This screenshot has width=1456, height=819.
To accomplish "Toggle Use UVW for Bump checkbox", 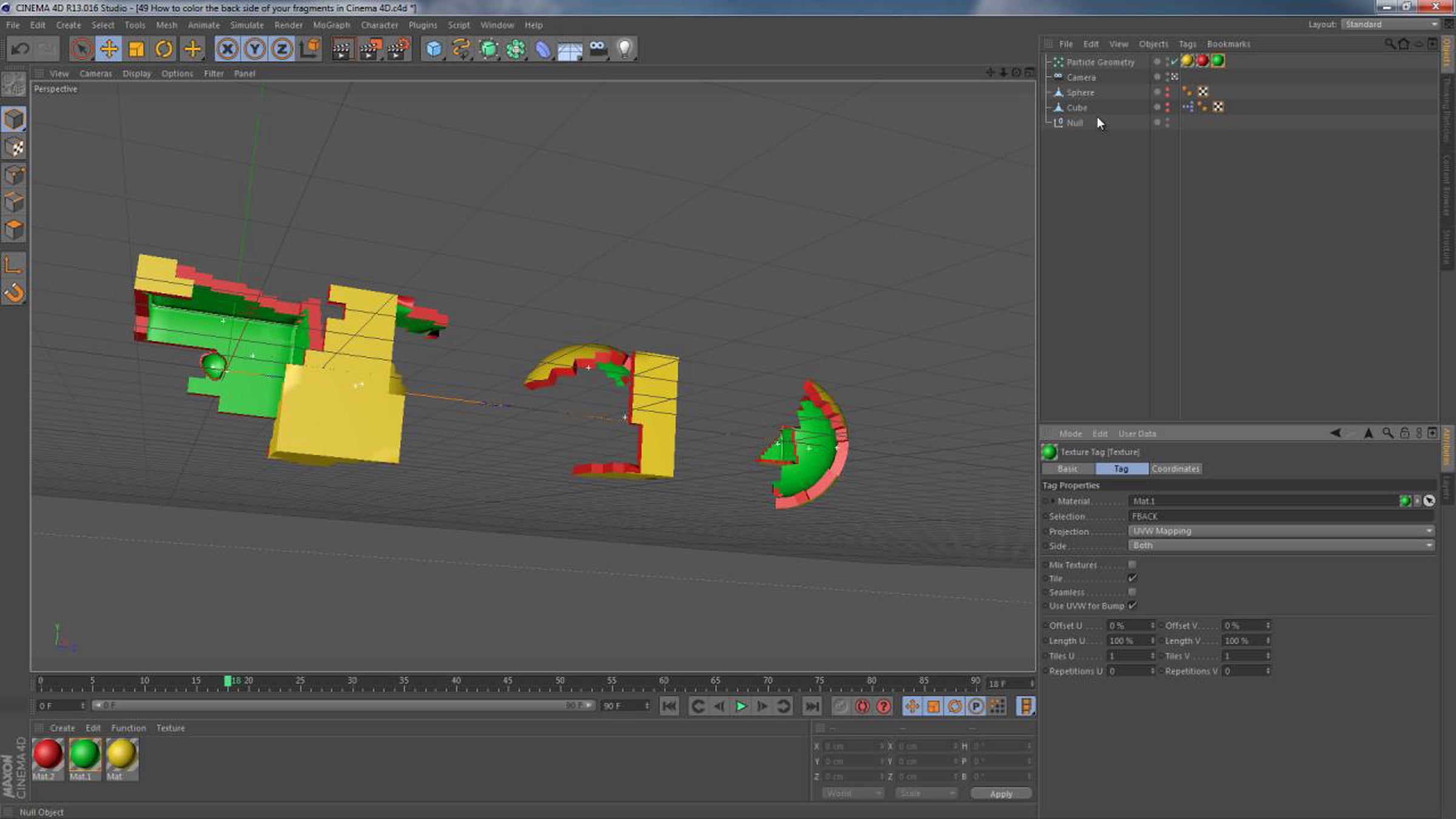I will [x=1131, y=605].
